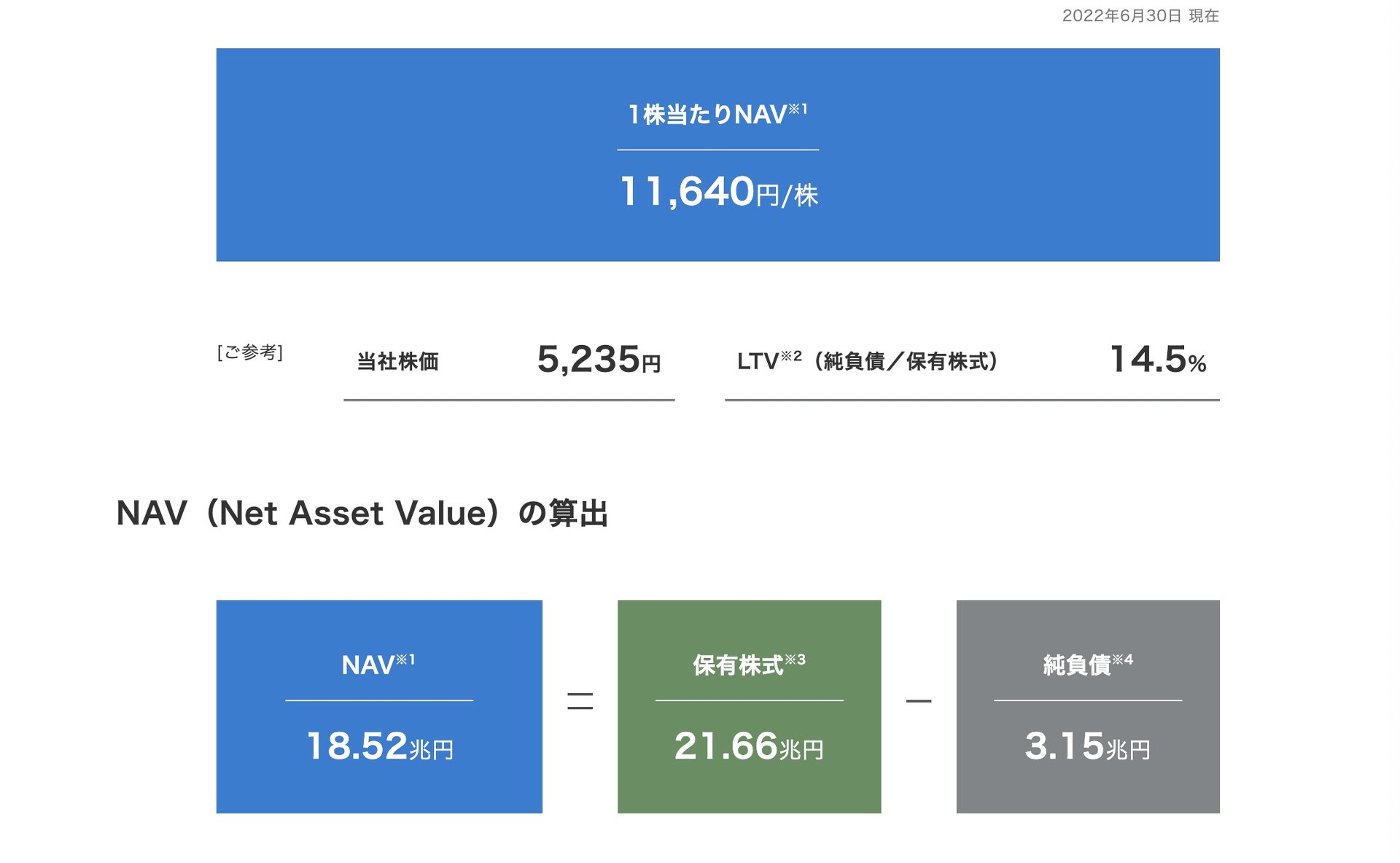1400x863 pixels.
Task: Click the 当社株価 label
Action: click(x=397, y=361)
